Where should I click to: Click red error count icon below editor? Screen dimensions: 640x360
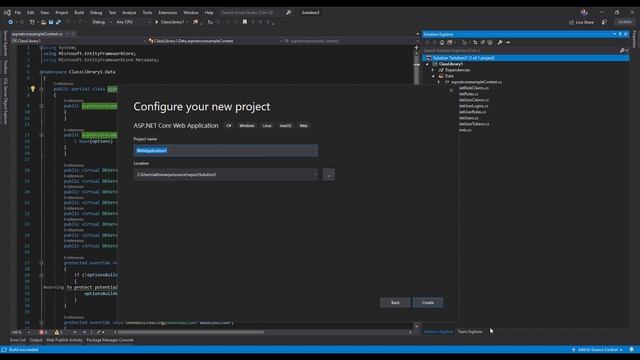click(41, 332)
